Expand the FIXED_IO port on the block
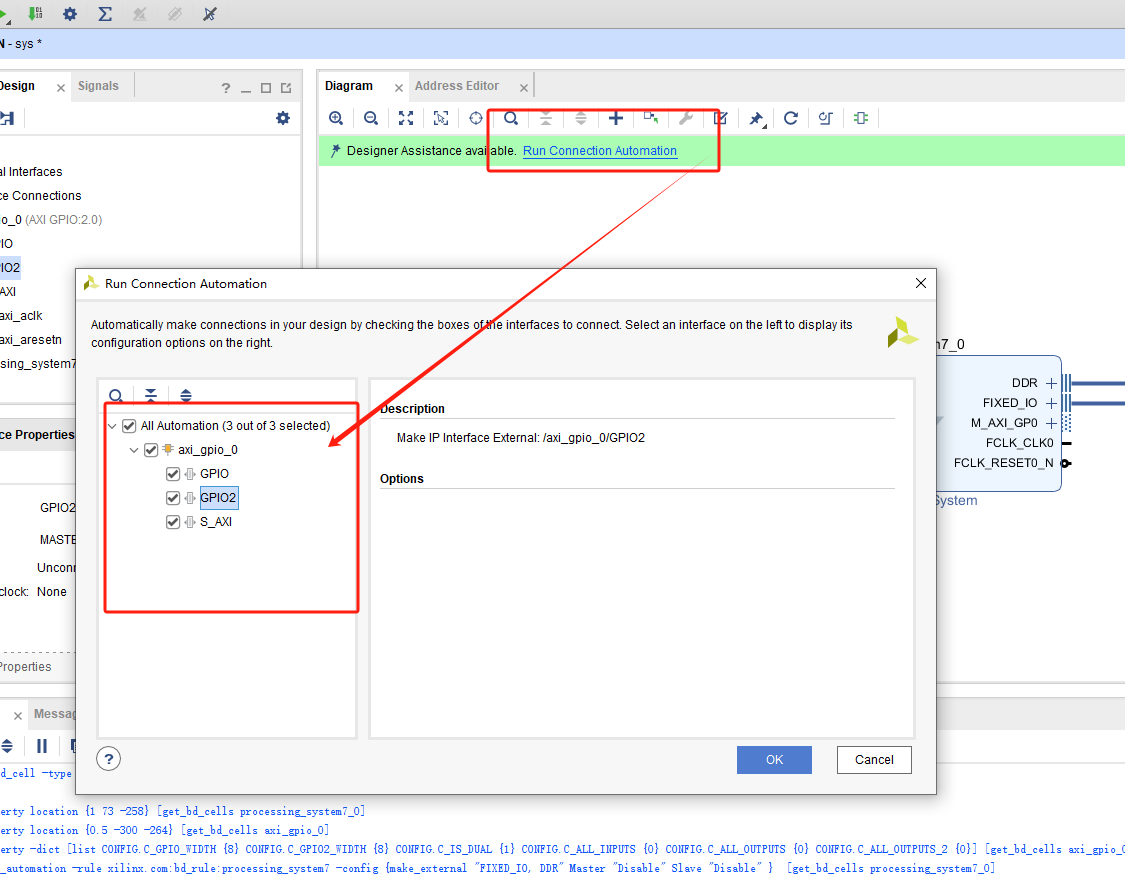 1051,403
